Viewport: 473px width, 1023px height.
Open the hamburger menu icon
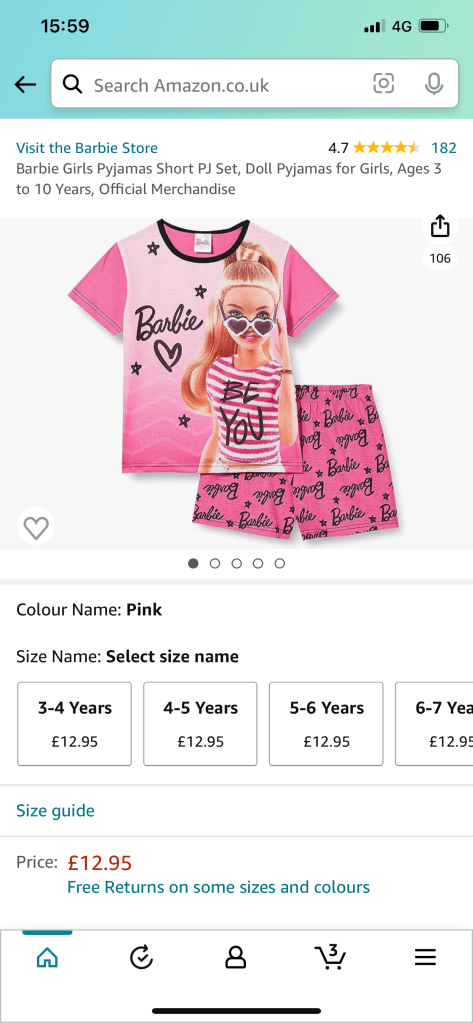point(425,957)
